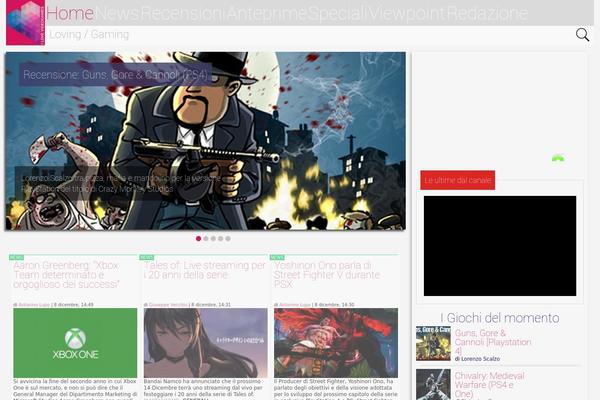This screenshot has height=400, width=600.
Task: Click the gangster slideshow image
Action: click(x=205, y=141)
